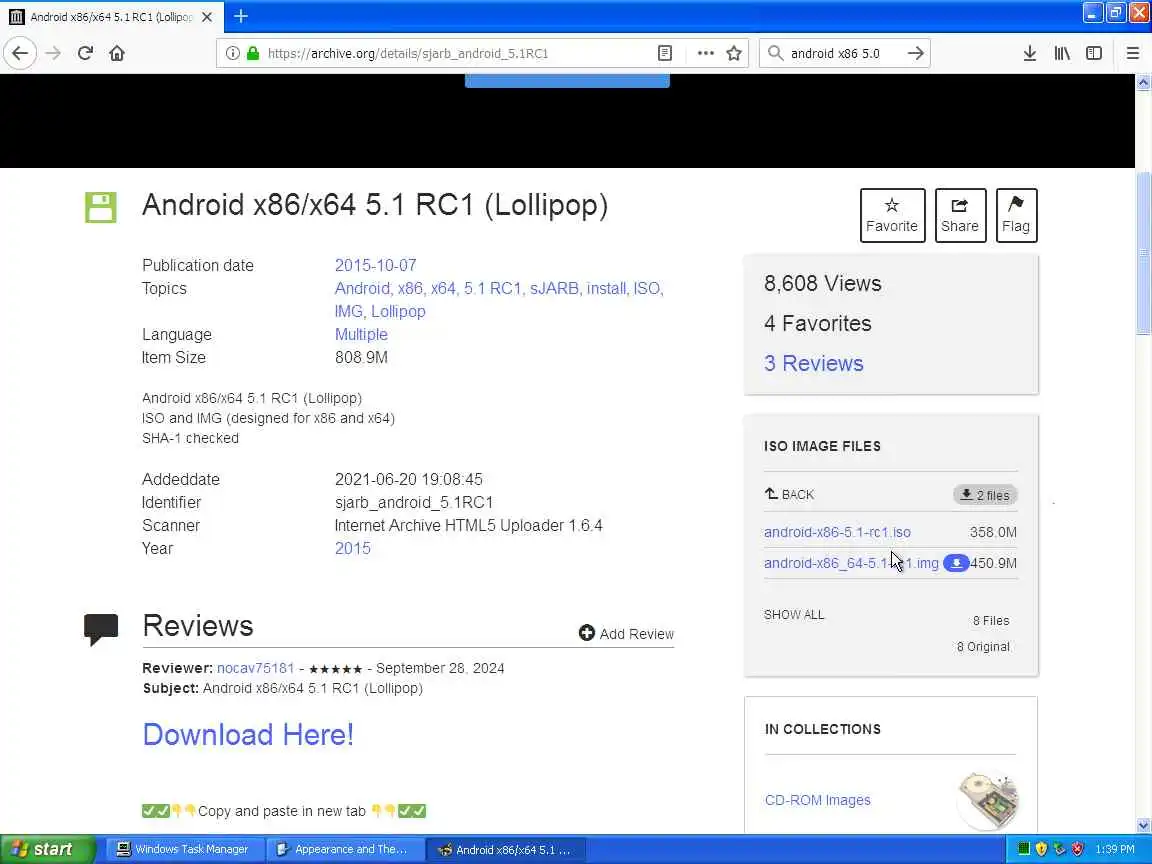Click the search magnifier icon
1152x864 pixels.
click(x=775, y=53)
